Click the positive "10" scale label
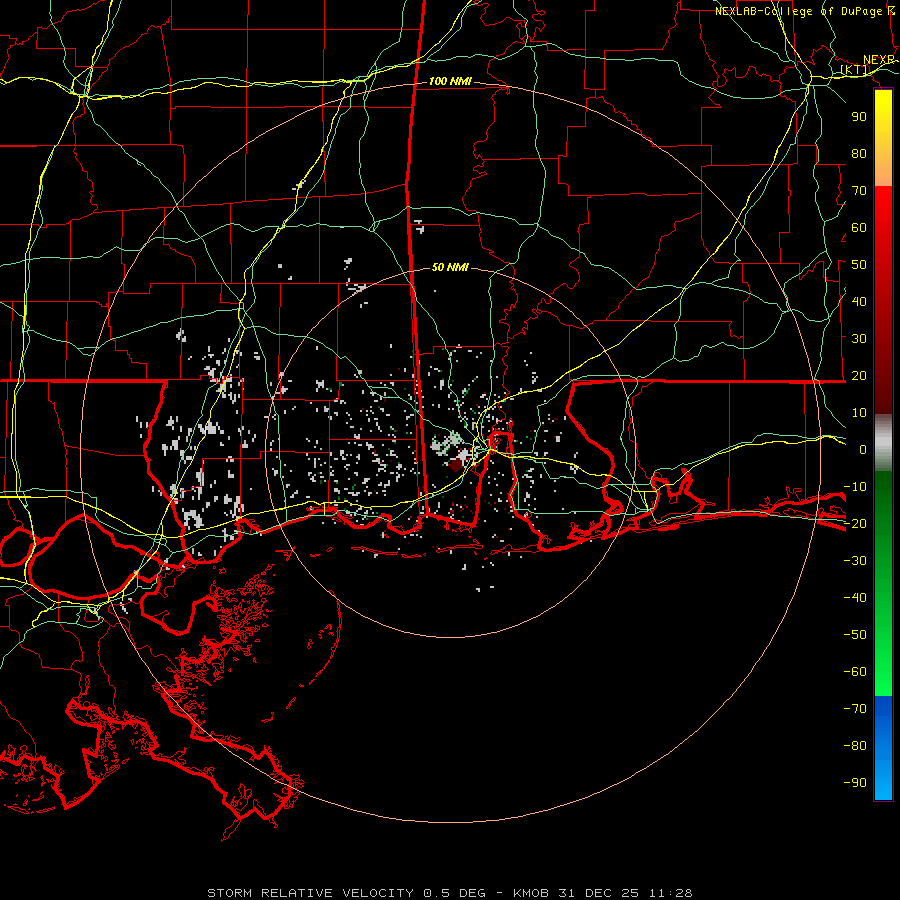The width and height of the screenshot is (900, 900). pyautogui.click(x=859, y=413)
